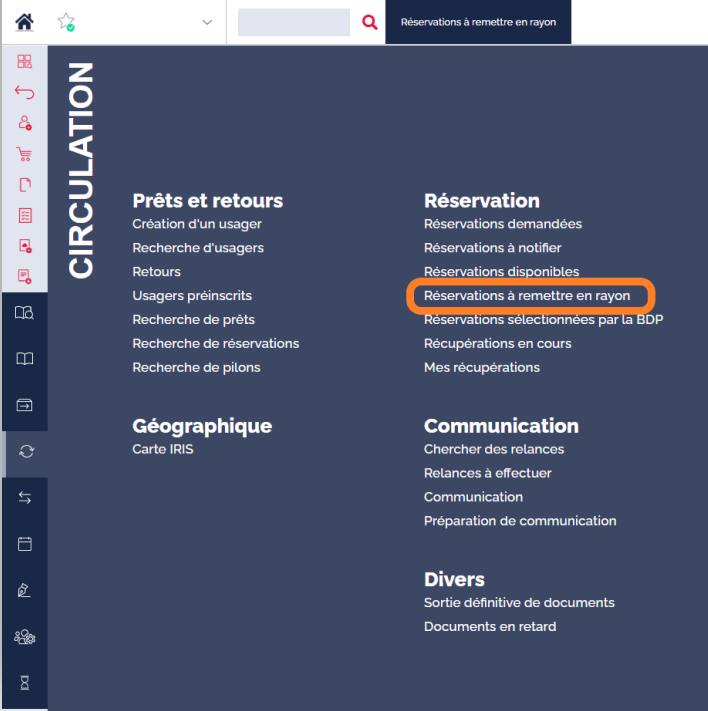Open the user group settings icon
This screenshot has height=711, width=708.
[24, 637]
